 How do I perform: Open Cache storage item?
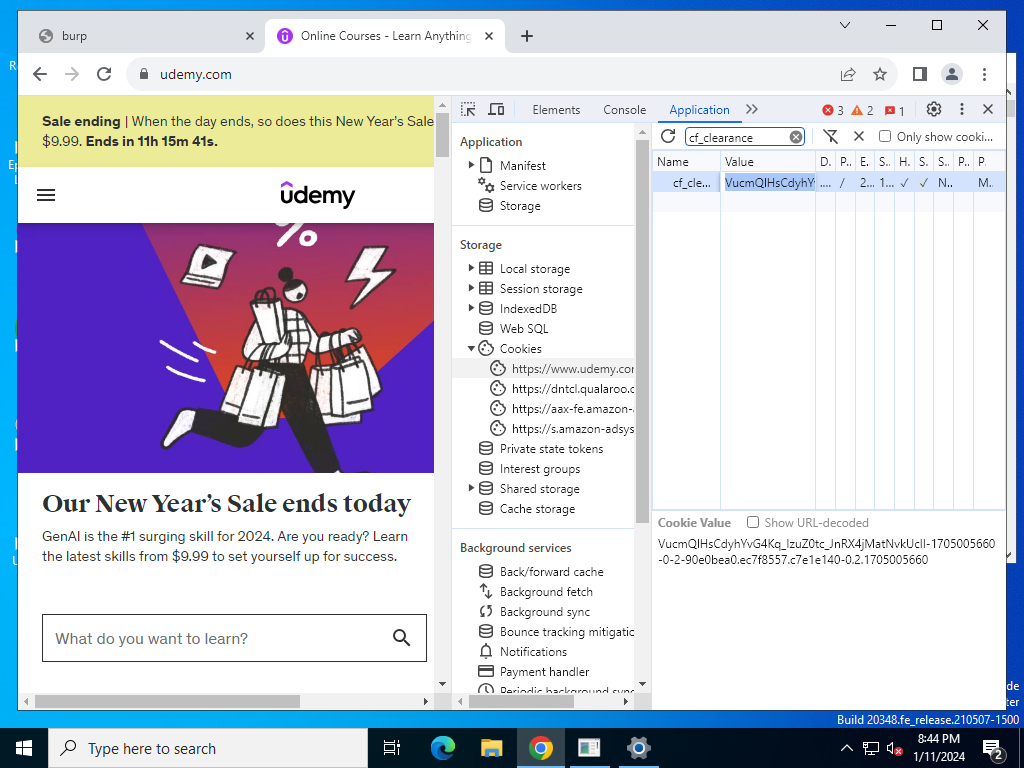(x=537, y=509)
